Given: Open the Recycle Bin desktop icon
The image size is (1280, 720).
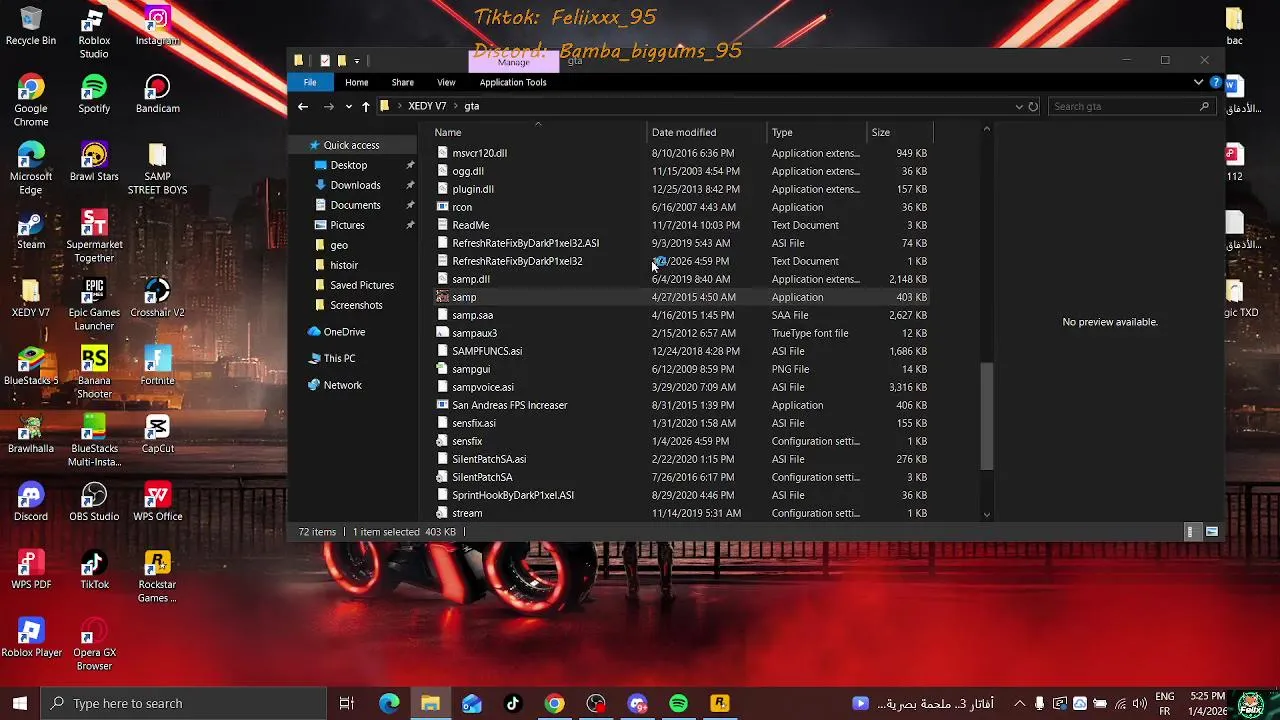Looking at the screenshot, I should (x=31, y=27).
